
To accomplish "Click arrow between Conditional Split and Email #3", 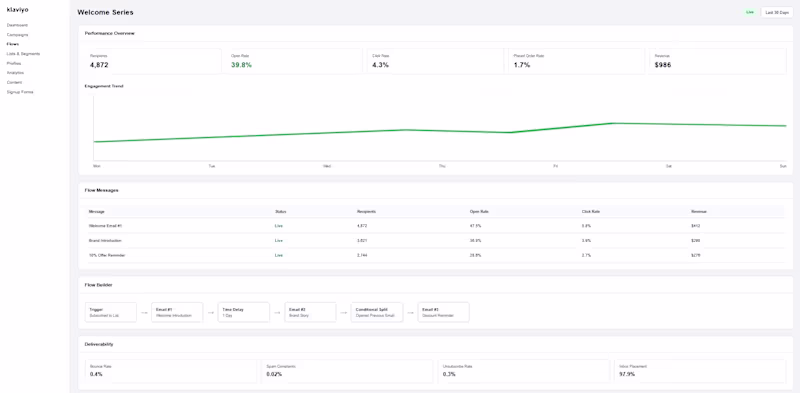I will pyautogui.click(x=410, y=312).
